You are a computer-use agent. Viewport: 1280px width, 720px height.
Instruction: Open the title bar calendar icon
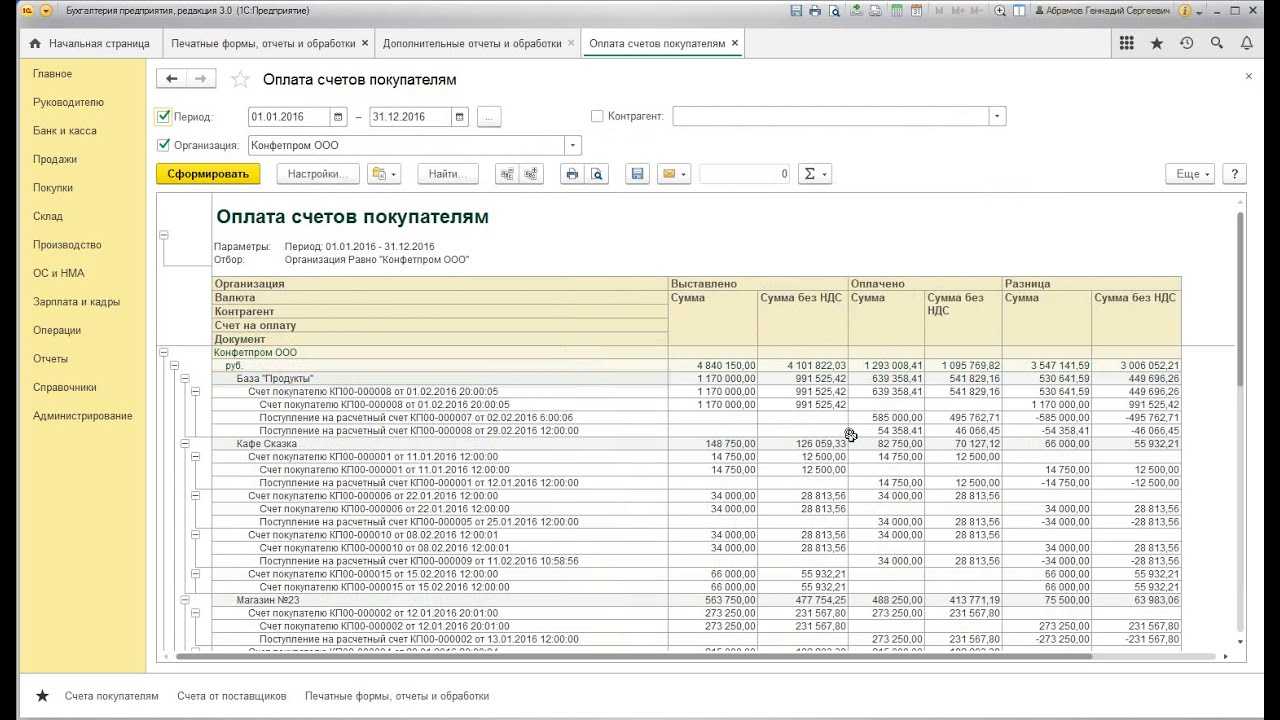coord(919,11)
